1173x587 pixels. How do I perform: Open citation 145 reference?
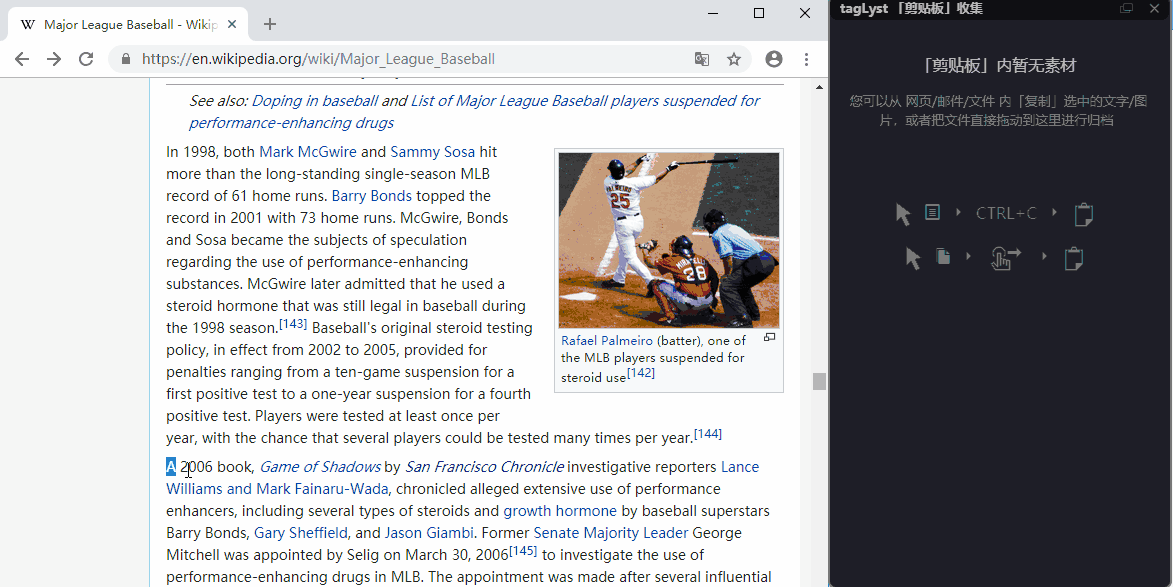tap(523, 551)
